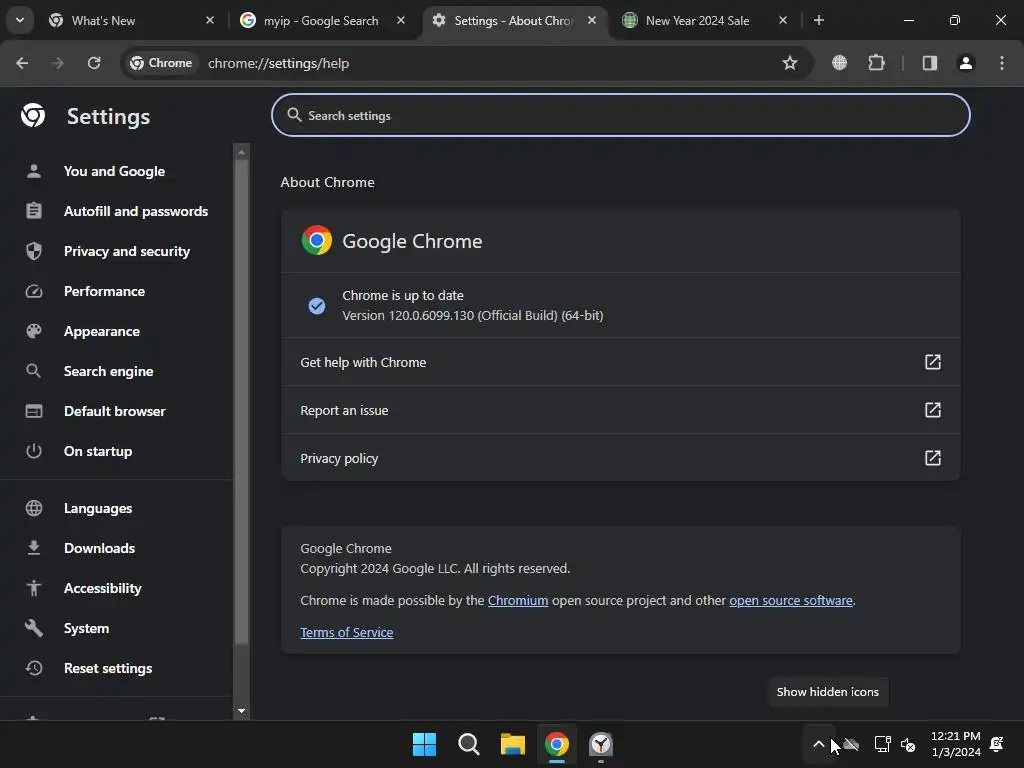Click the Report an issue external link icon
1024x768 pixels.
(x=933, y=410)
